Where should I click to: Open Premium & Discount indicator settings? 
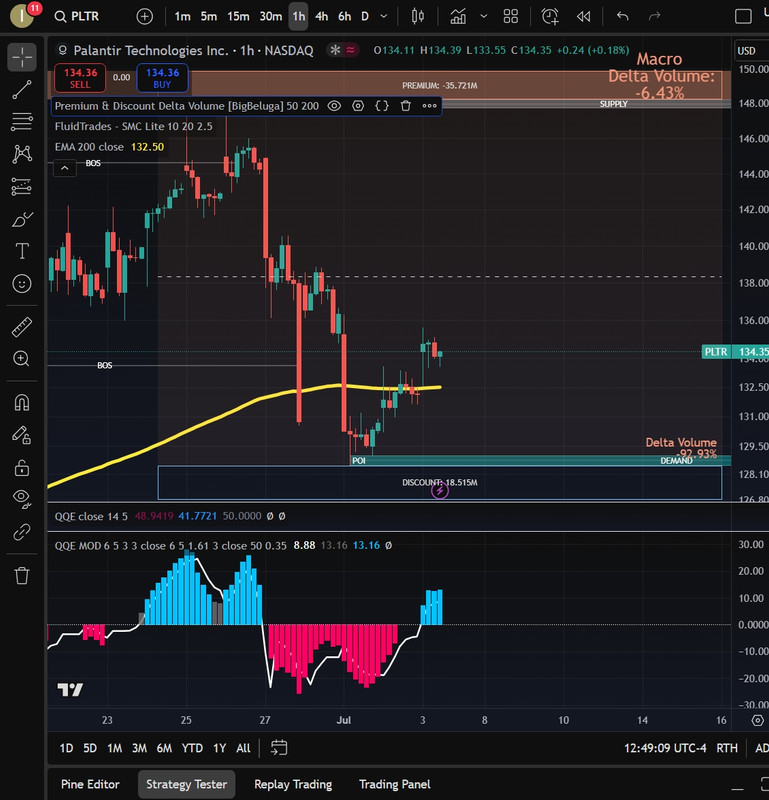tap(358, 106)
